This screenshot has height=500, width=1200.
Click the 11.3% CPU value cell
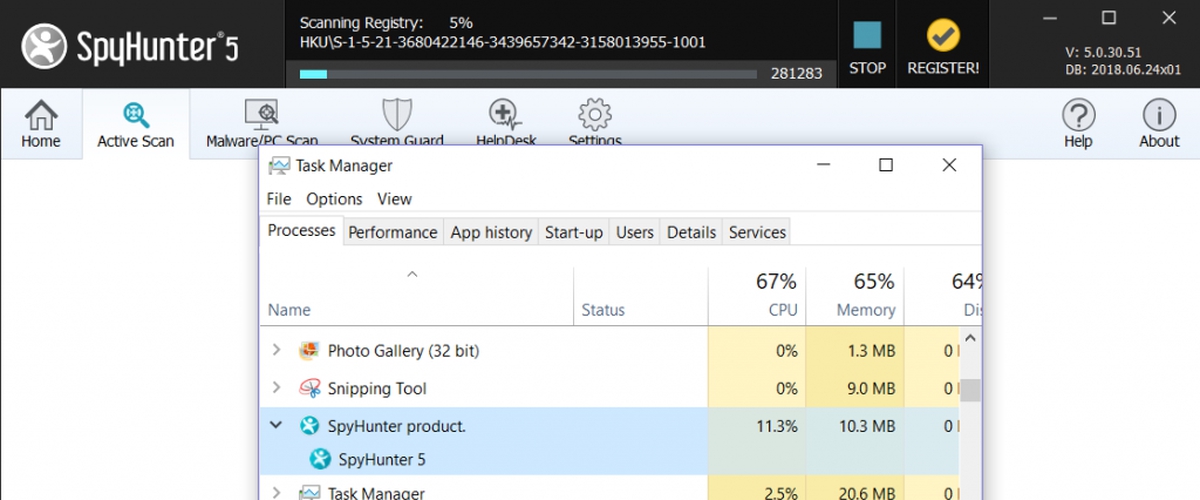point(757,426)
